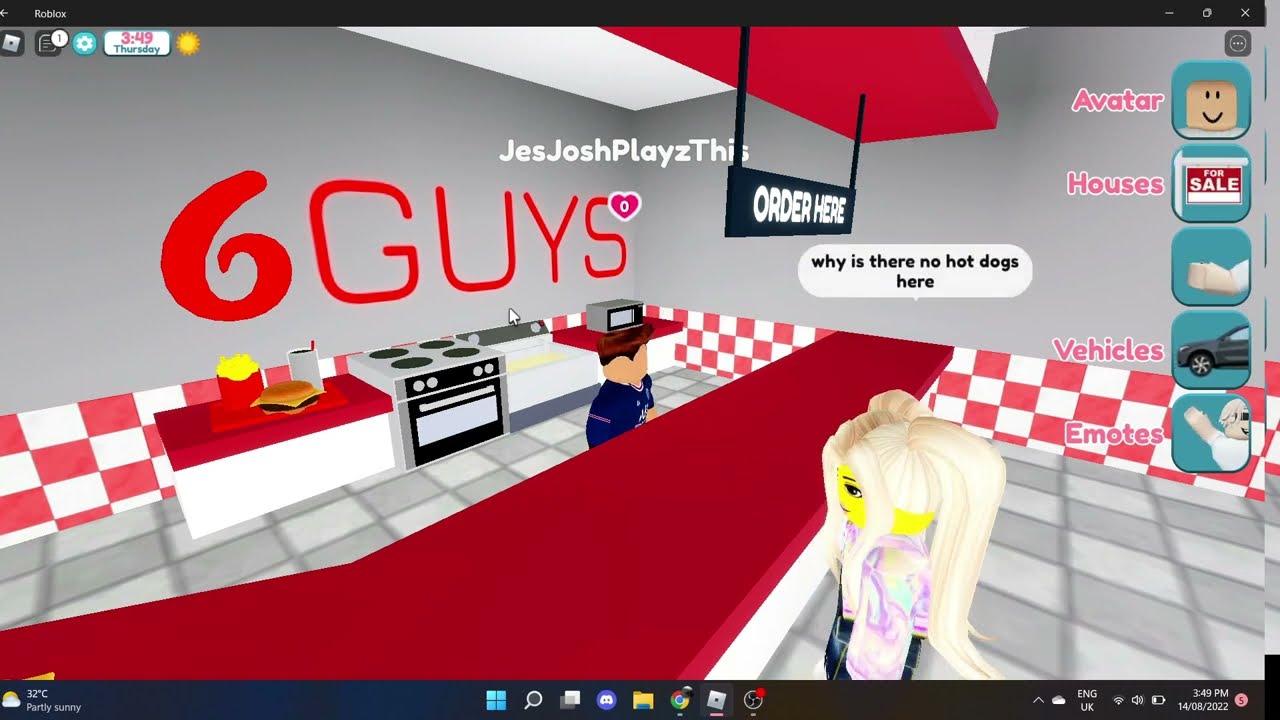The height and width of the screenshot is (720, 1280).
Task: Click the 3:49 Thursday time display
Action: point(136,43)
